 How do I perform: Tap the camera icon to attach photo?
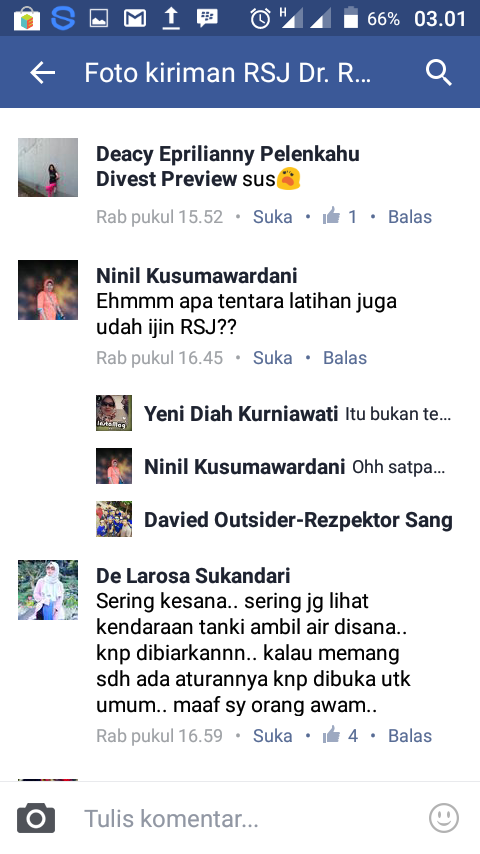point(36,818)
